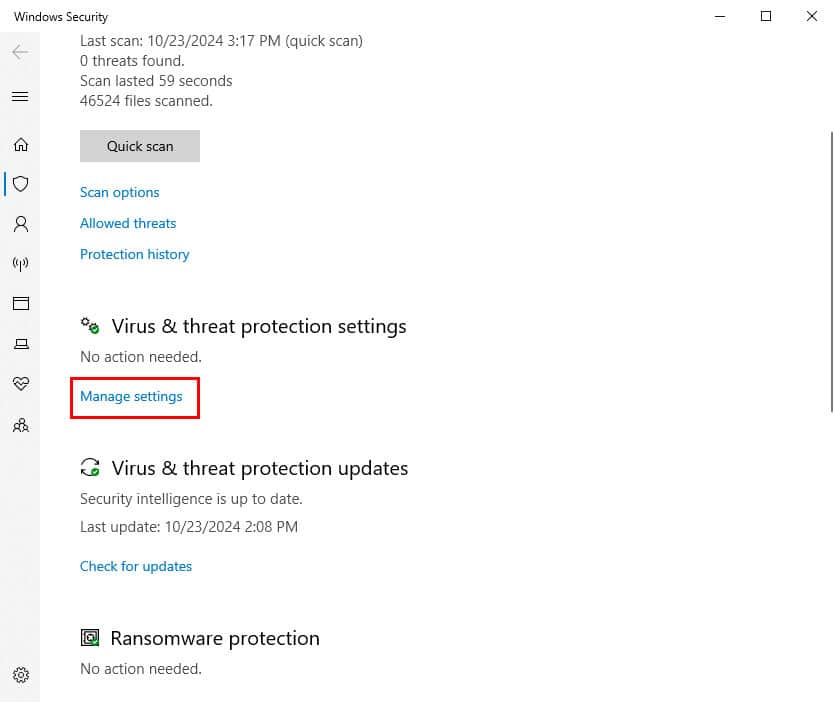This screenshot has height=702, width=834.
Task: Click the Virus & threat protection settings gears icon
Action: click(x=90, y=325)
